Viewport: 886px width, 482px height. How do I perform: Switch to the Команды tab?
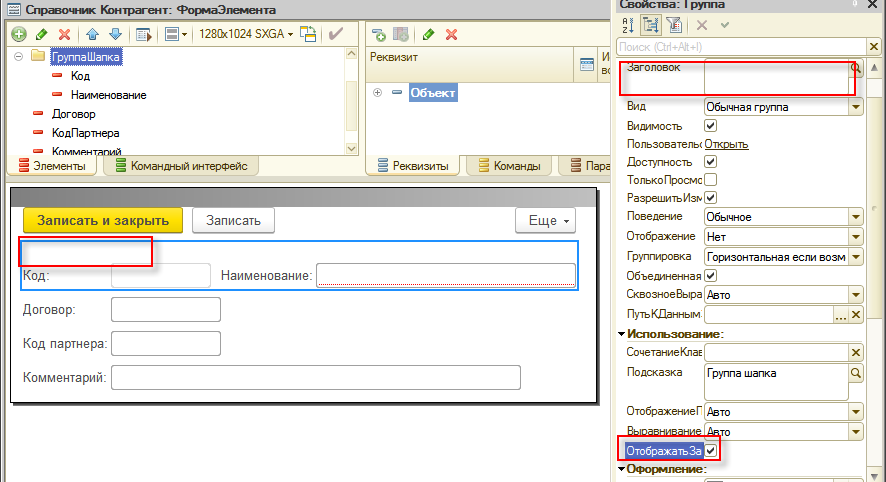point(511,166)
